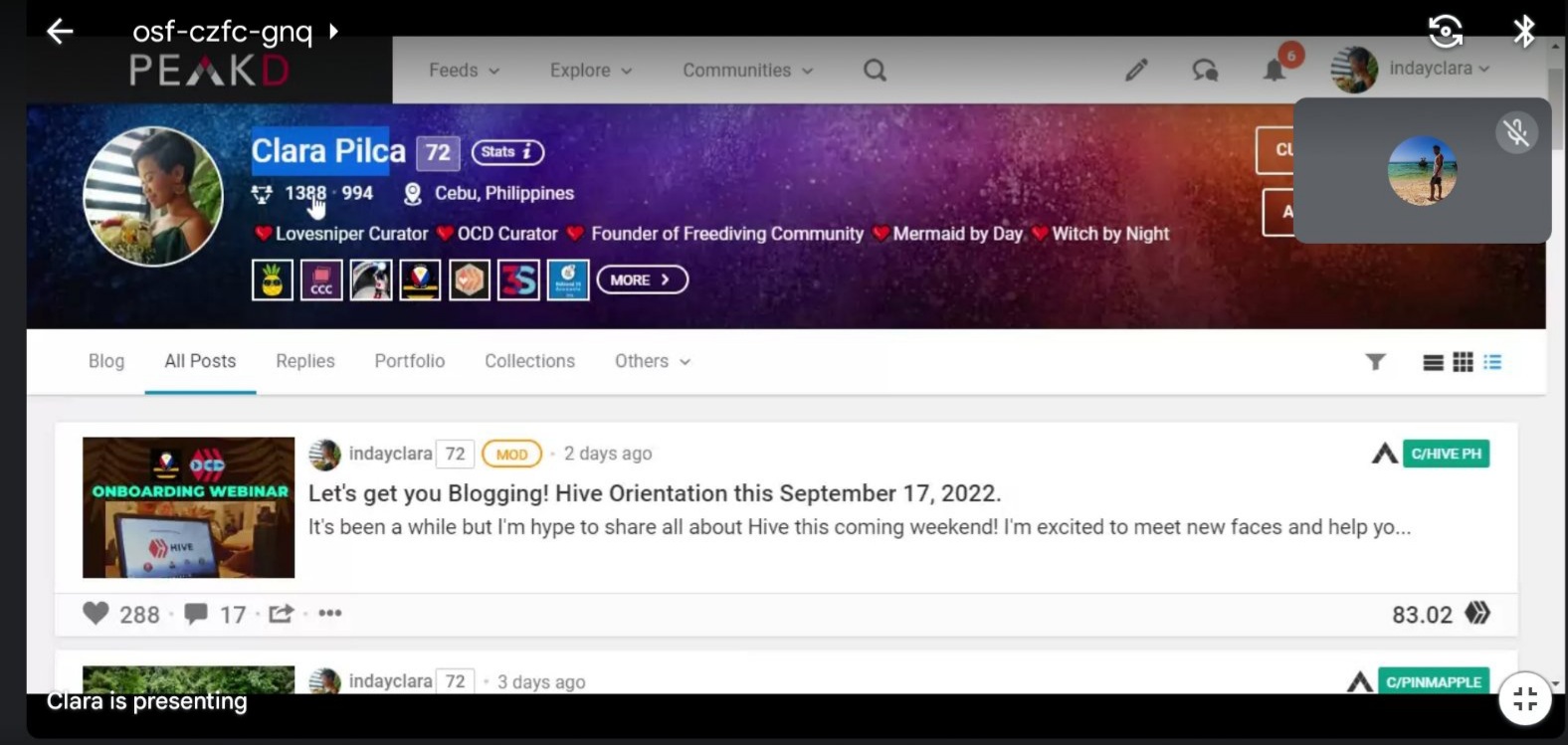Open the Communities dropdown

[x=748, y=71]
